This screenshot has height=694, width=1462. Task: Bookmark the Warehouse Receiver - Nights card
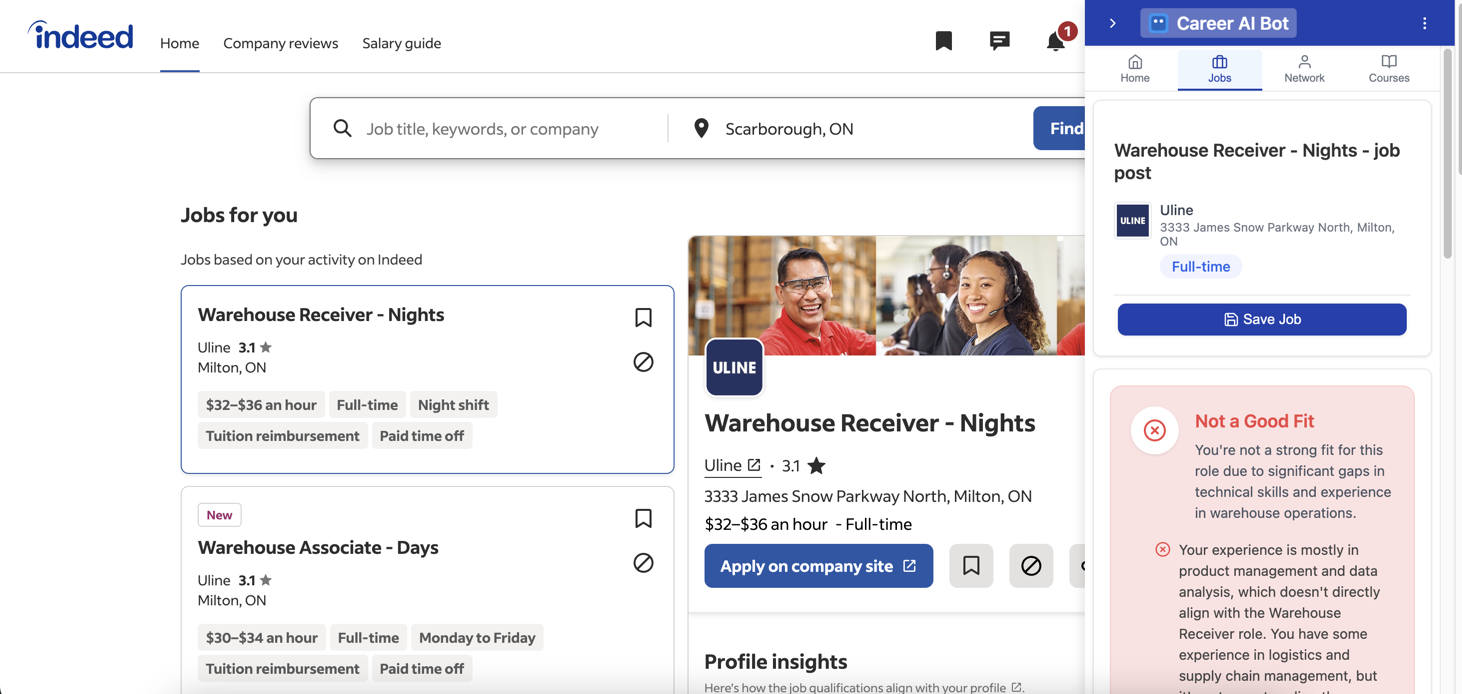643,318
